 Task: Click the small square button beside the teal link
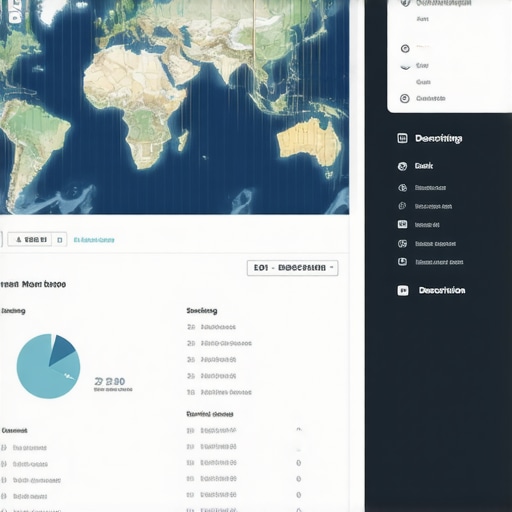pos(60,240)
